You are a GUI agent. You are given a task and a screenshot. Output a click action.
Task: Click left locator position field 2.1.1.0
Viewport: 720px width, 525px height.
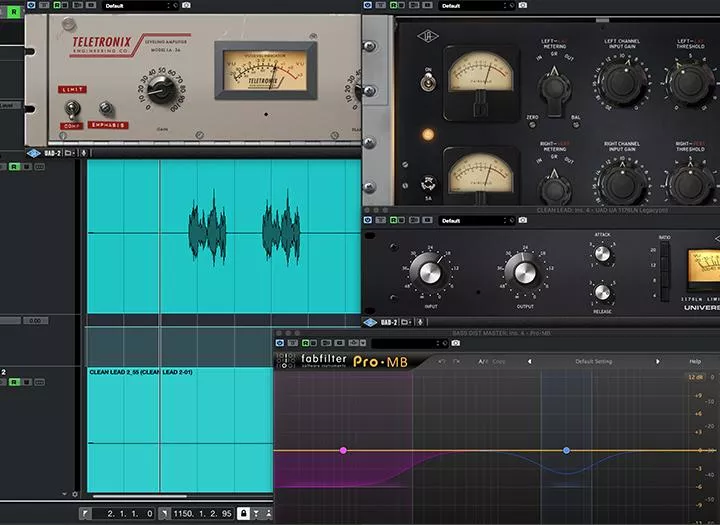click(x=124, y=514)
